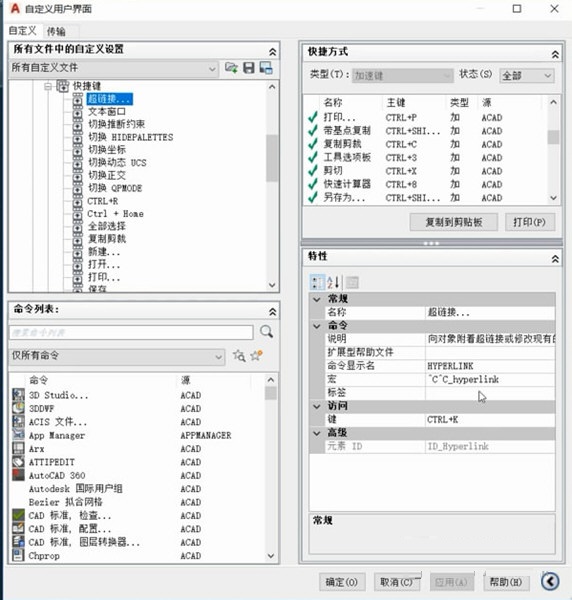Click the 确定(O) button
The width and height of the screenshot is (572, 600).
[342, 582]
